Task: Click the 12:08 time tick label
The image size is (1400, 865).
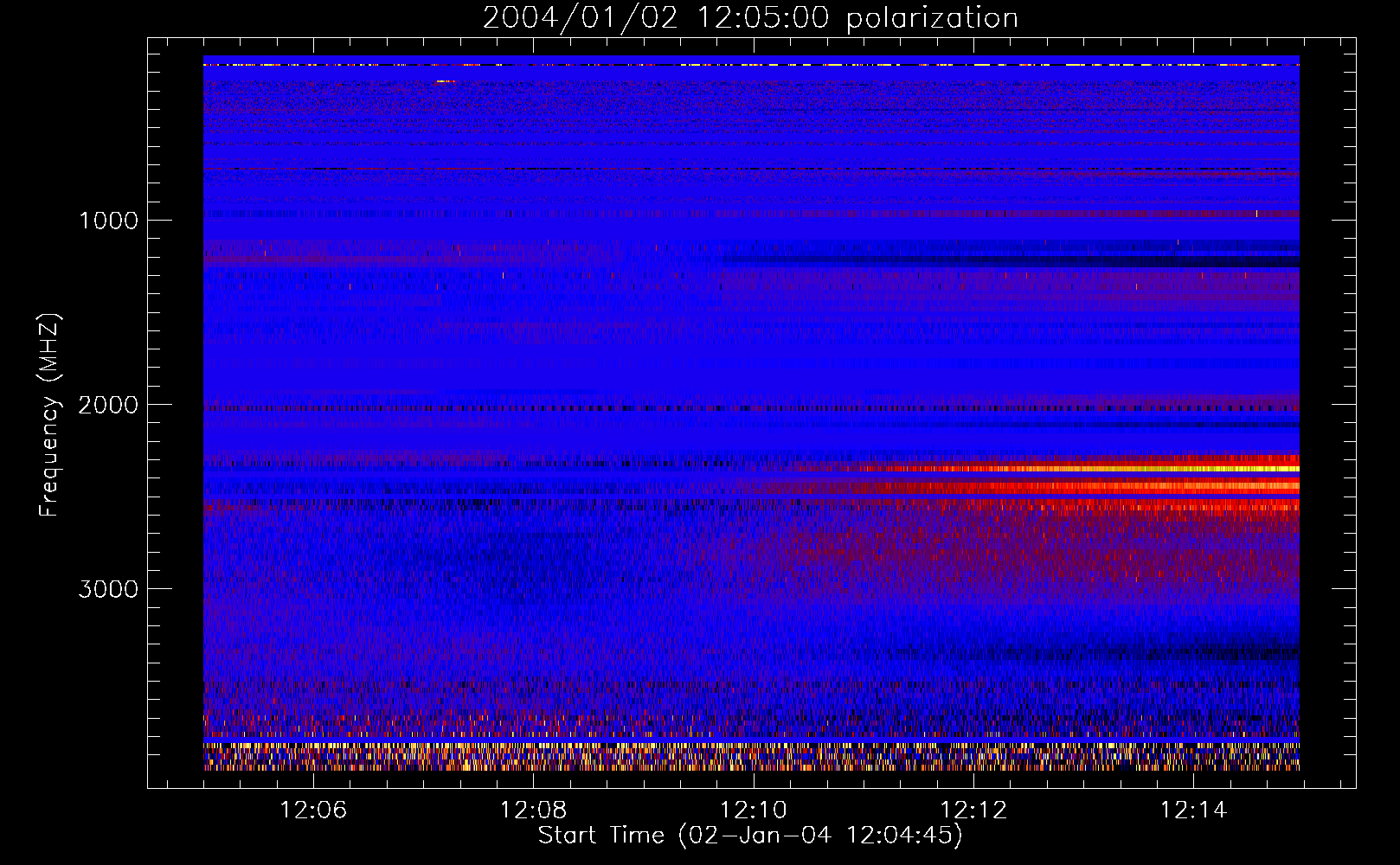Action: (534, 810)
